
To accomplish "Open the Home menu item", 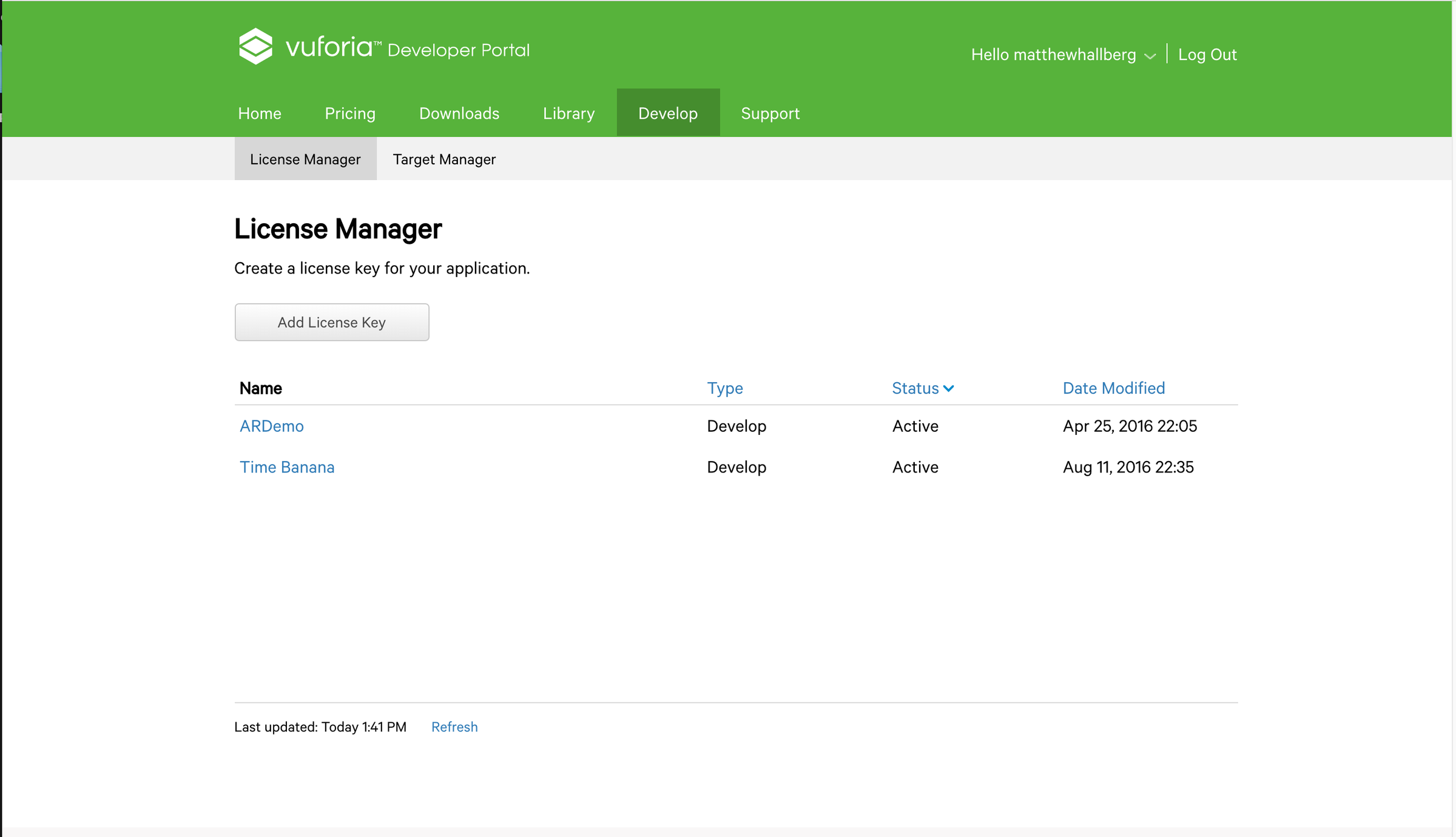I will [260, 113].
